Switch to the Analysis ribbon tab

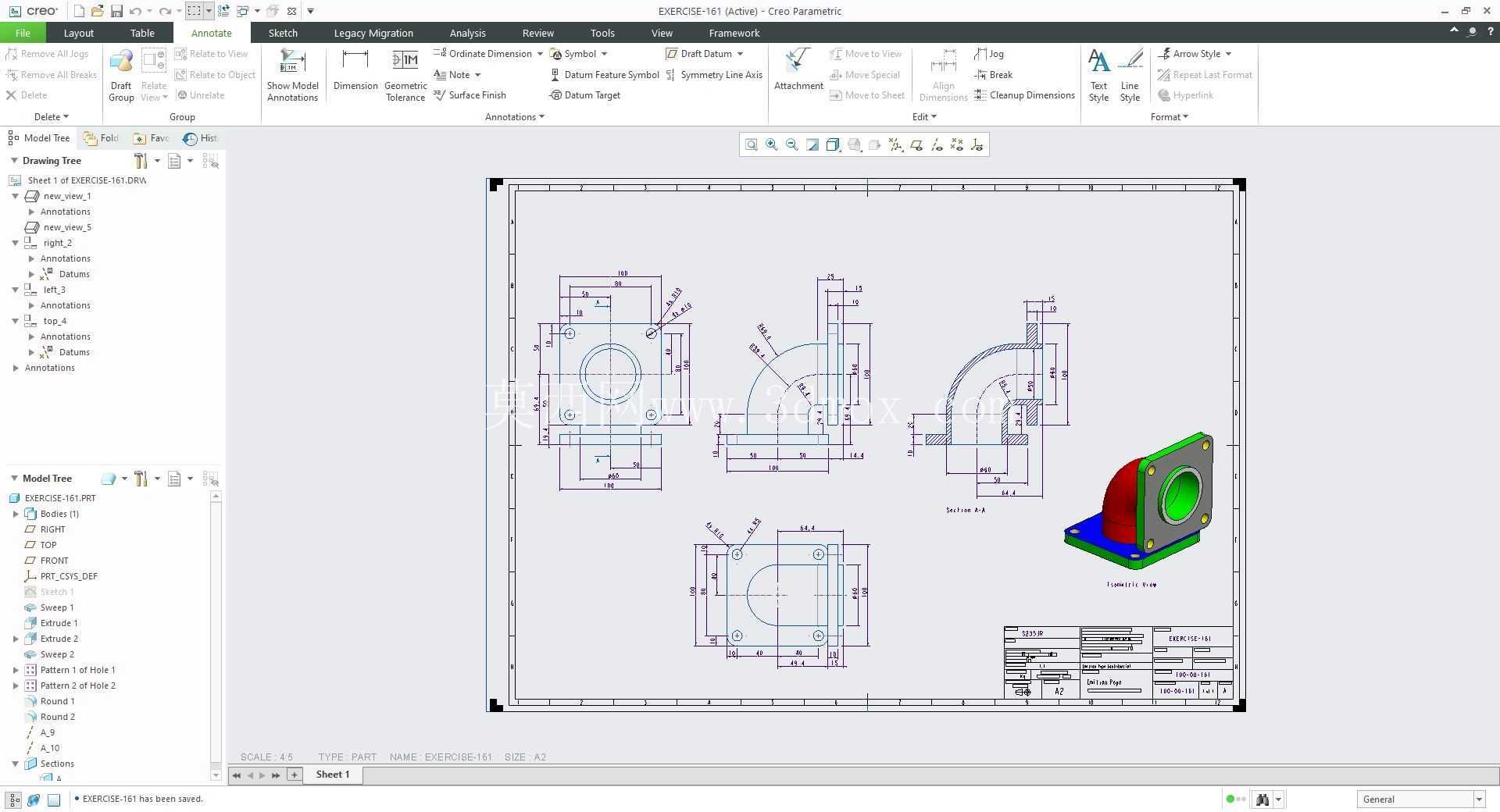click(x=467, y=33)
